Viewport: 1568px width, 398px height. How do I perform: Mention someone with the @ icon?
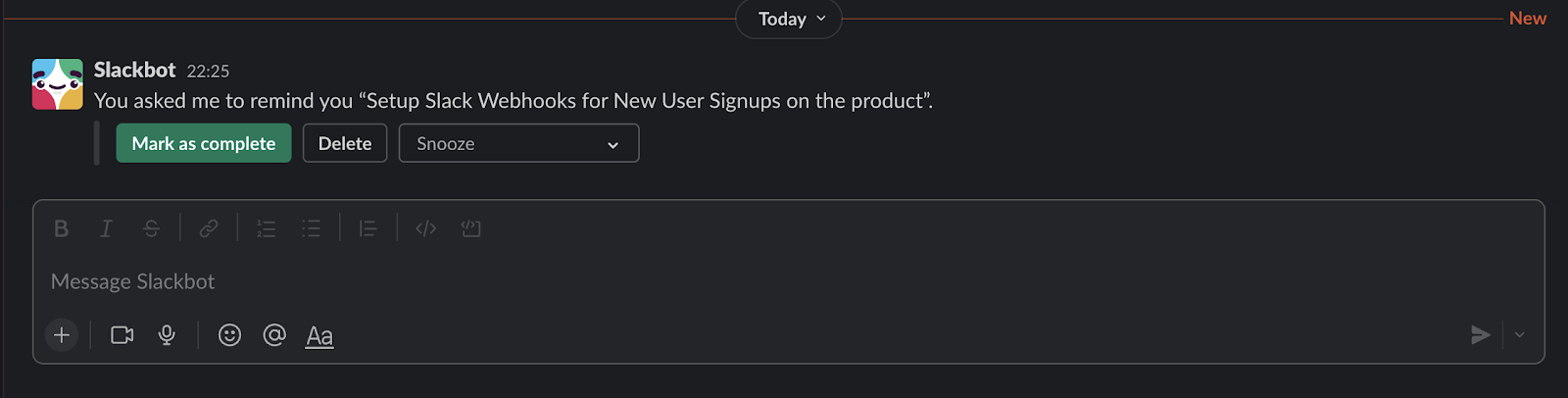pos(274,335)
